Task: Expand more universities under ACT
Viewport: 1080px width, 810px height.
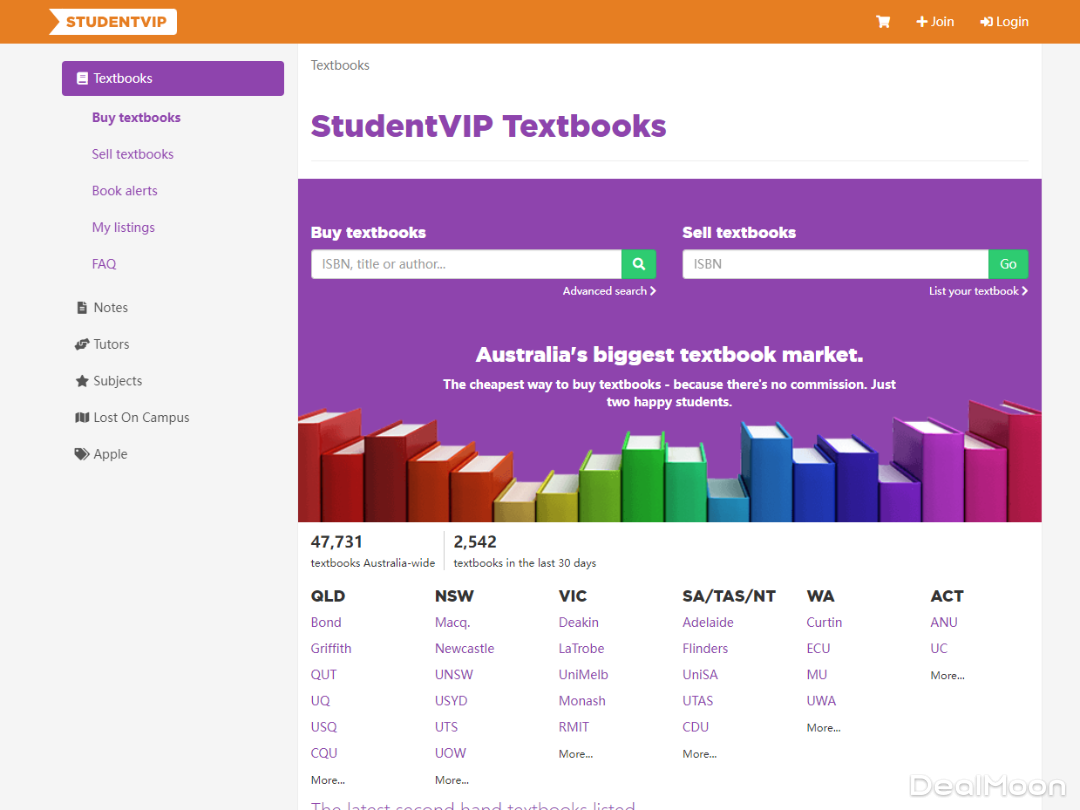Action: [947, 676]
